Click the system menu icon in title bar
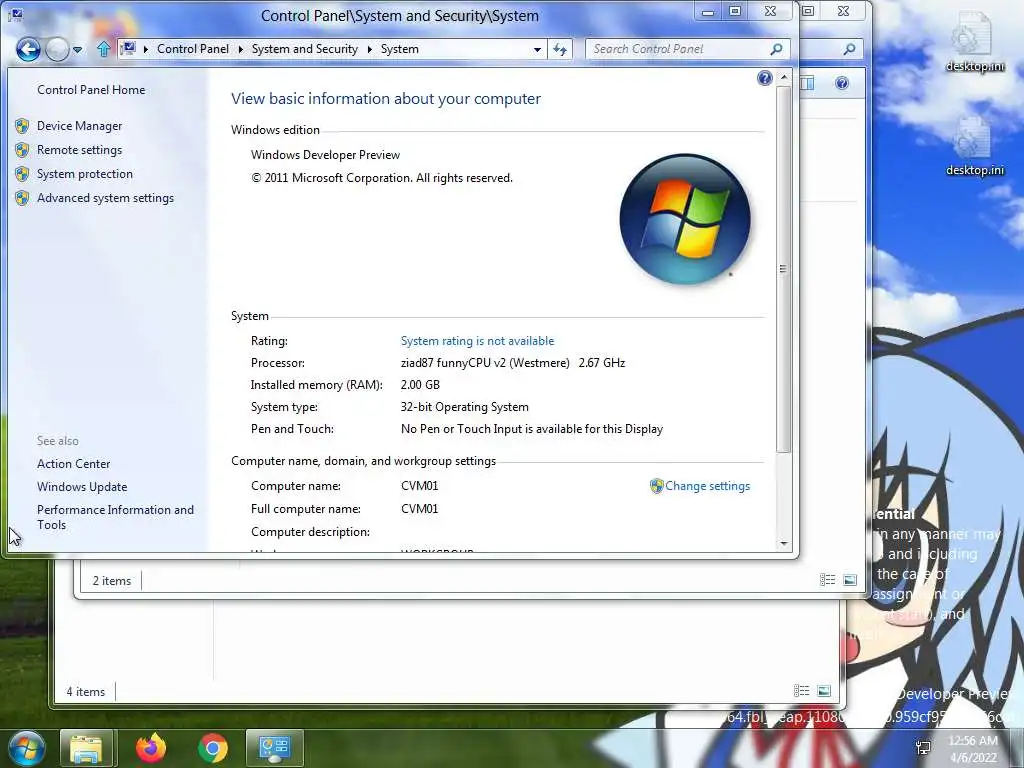The image size is (1024, 768). tap(16, 13)
